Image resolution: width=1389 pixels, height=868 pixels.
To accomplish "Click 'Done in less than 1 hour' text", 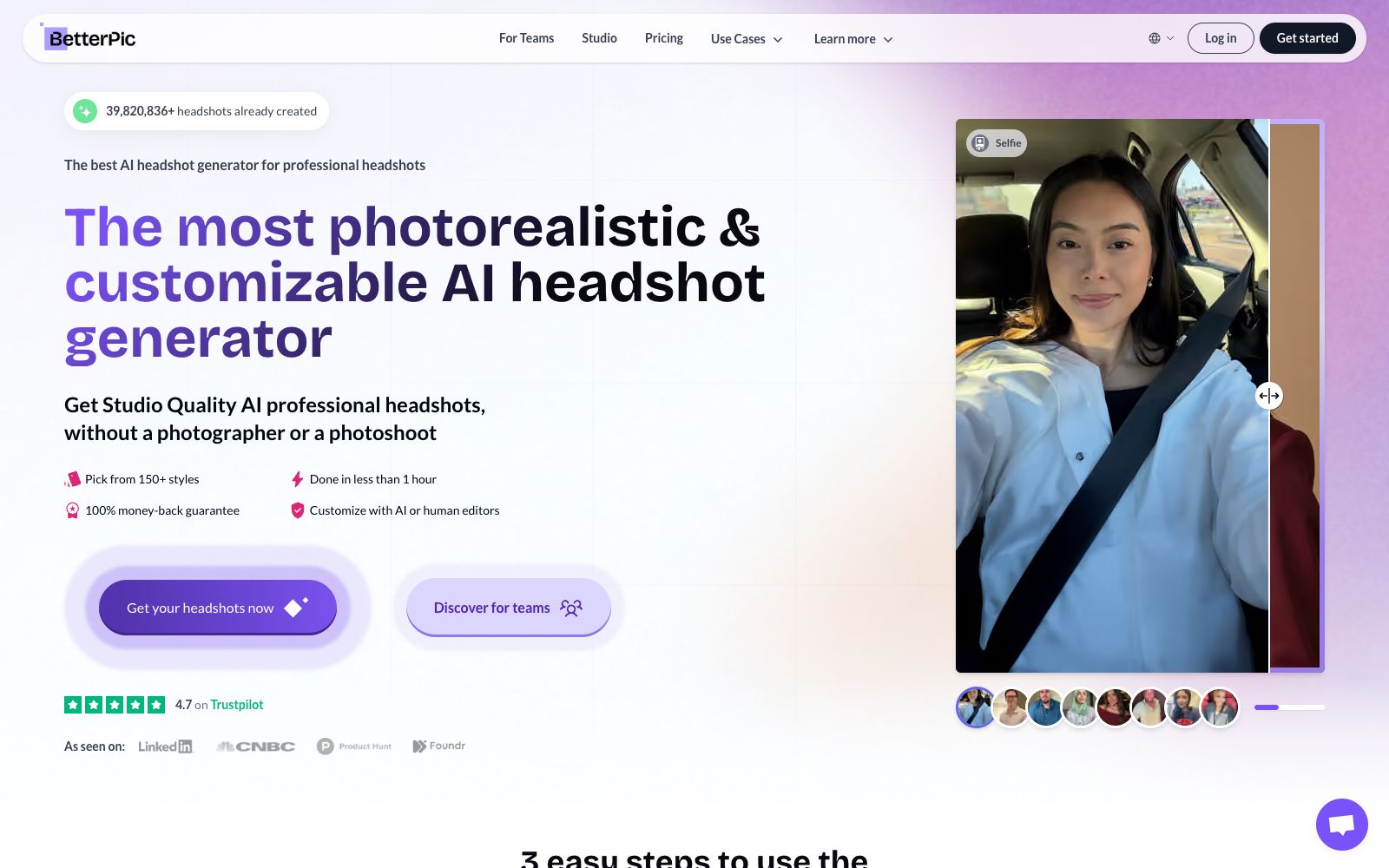I will [x=373, y=479].
